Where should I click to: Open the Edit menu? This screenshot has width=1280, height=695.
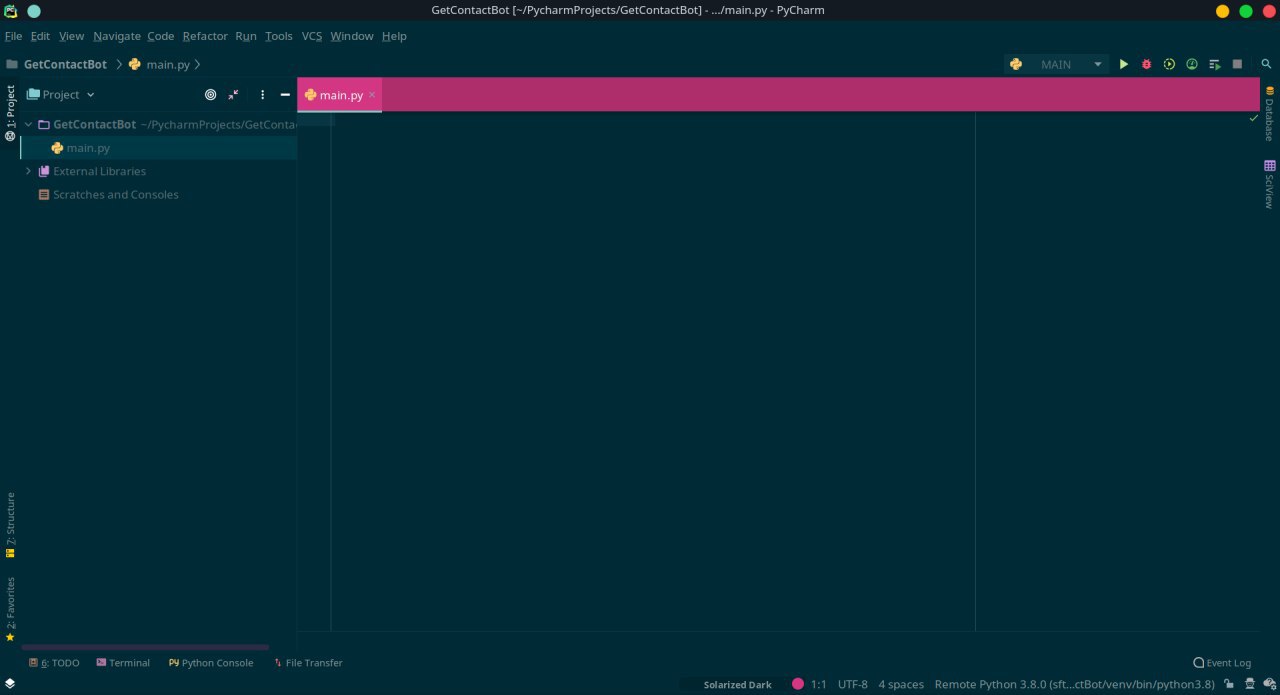pos(40,36)
